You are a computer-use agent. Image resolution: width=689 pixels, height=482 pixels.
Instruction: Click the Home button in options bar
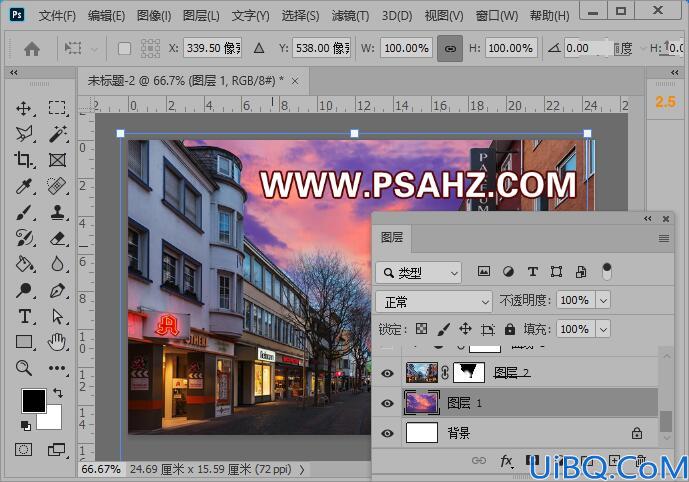point(32,48)
